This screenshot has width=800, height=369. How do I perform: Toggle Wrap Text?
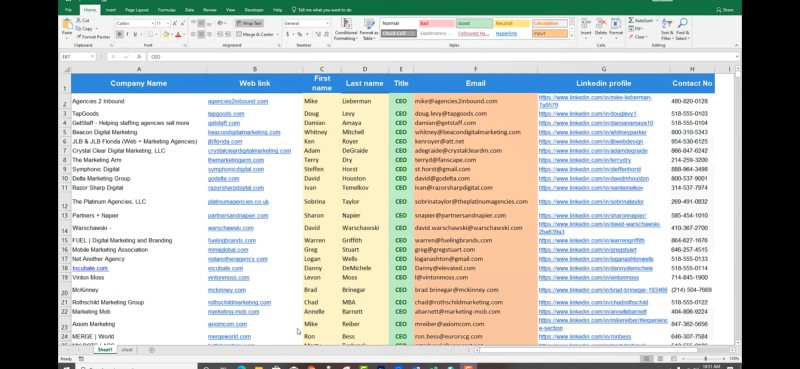point(249,23)
